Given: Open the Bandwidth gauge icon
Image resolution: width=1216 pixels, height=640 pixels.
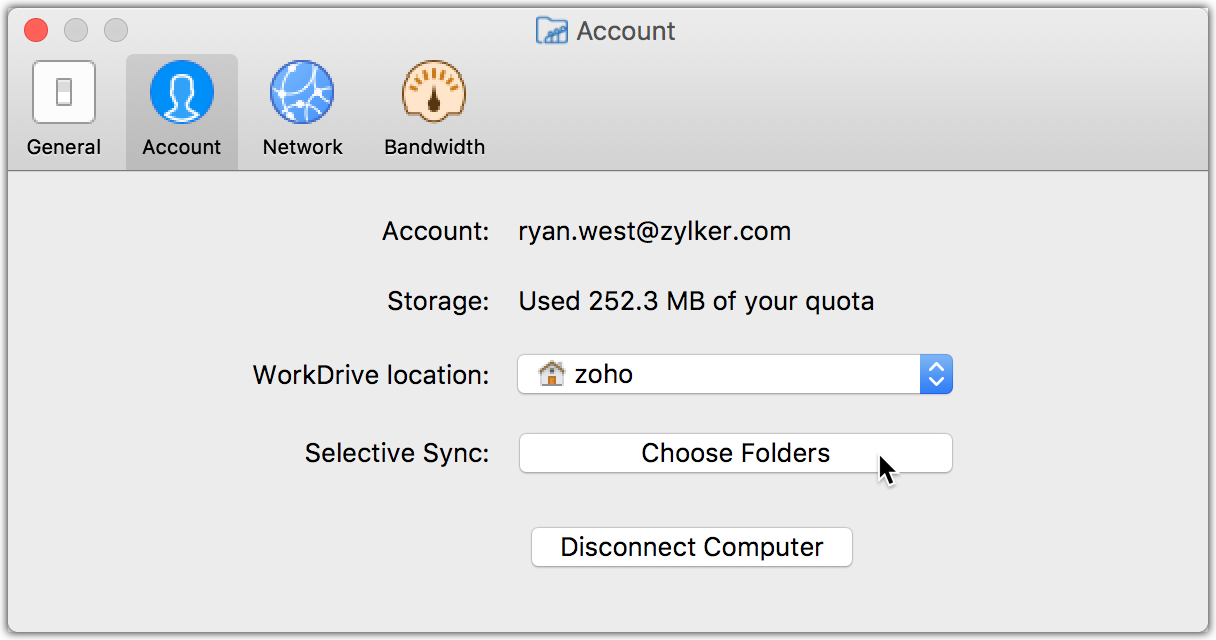Looking at the screenshot, I should pyautogui.click(x=434, y=92).
